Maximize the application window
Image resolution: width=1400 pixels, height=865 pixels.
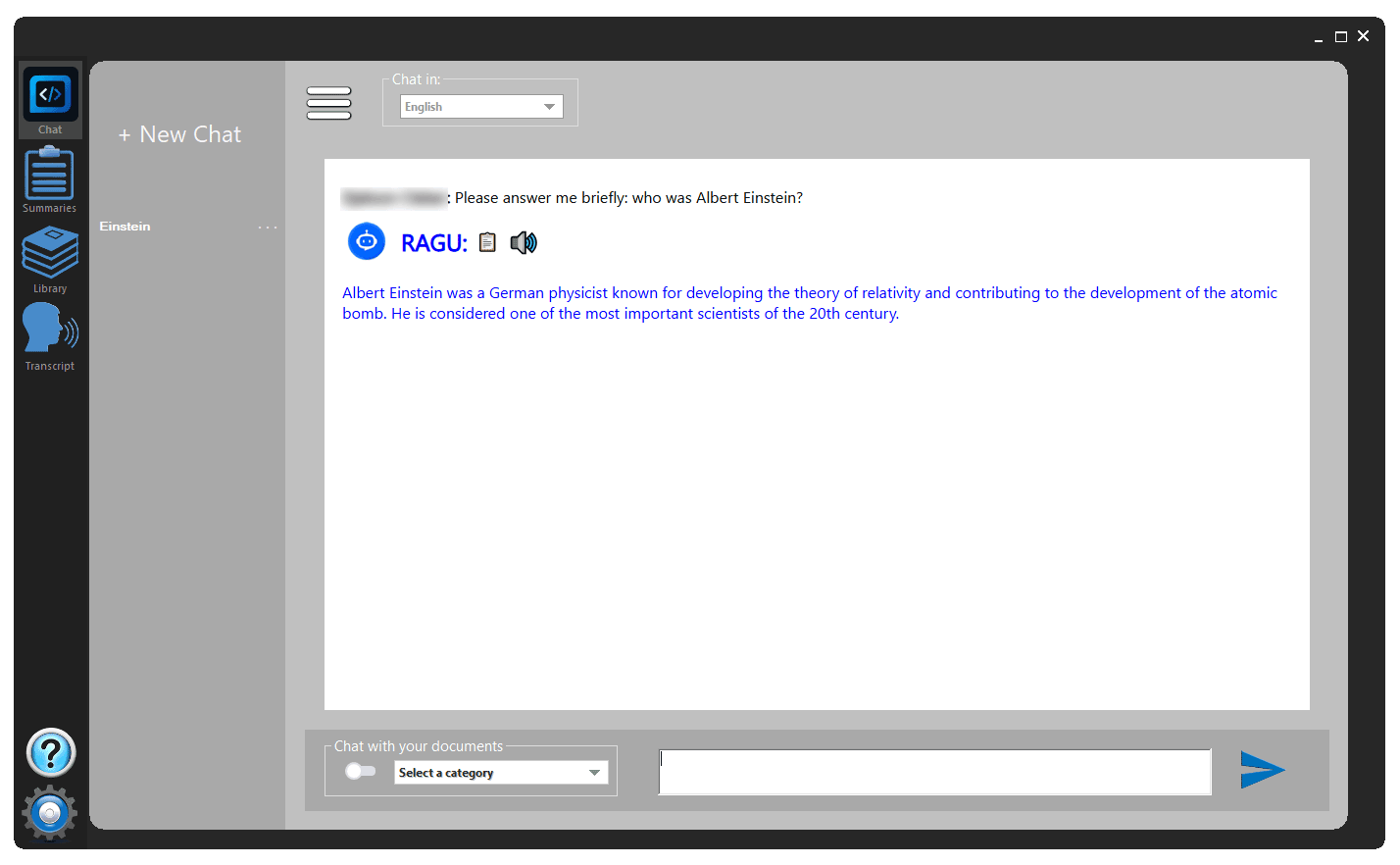(x=1340, y=36)
